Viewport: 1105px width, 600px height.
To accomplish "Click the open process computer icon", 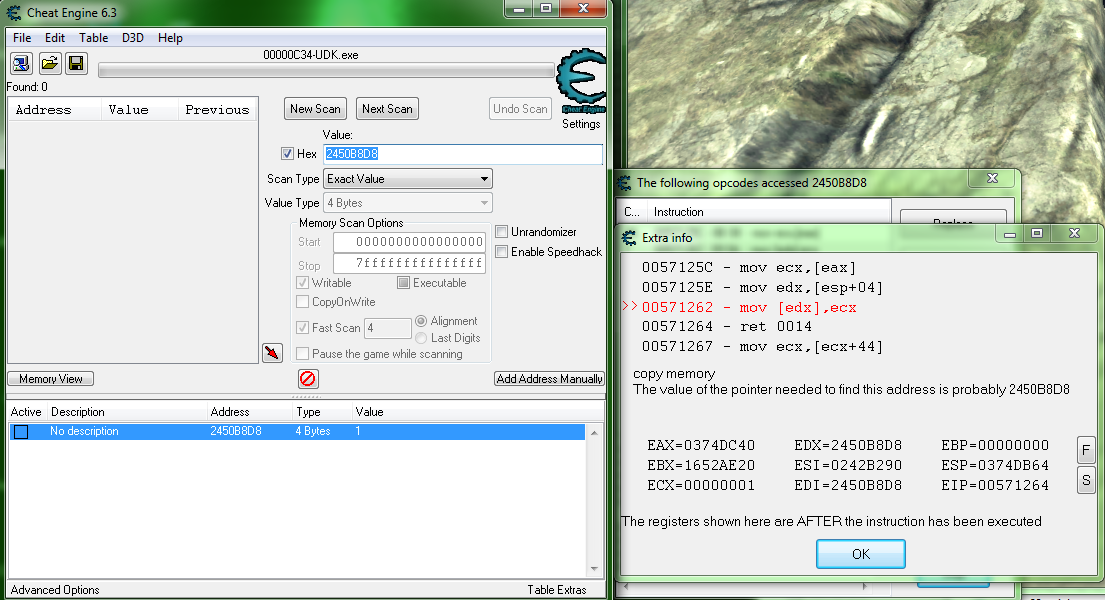I will pyautogui.click(x=21, y=64).
